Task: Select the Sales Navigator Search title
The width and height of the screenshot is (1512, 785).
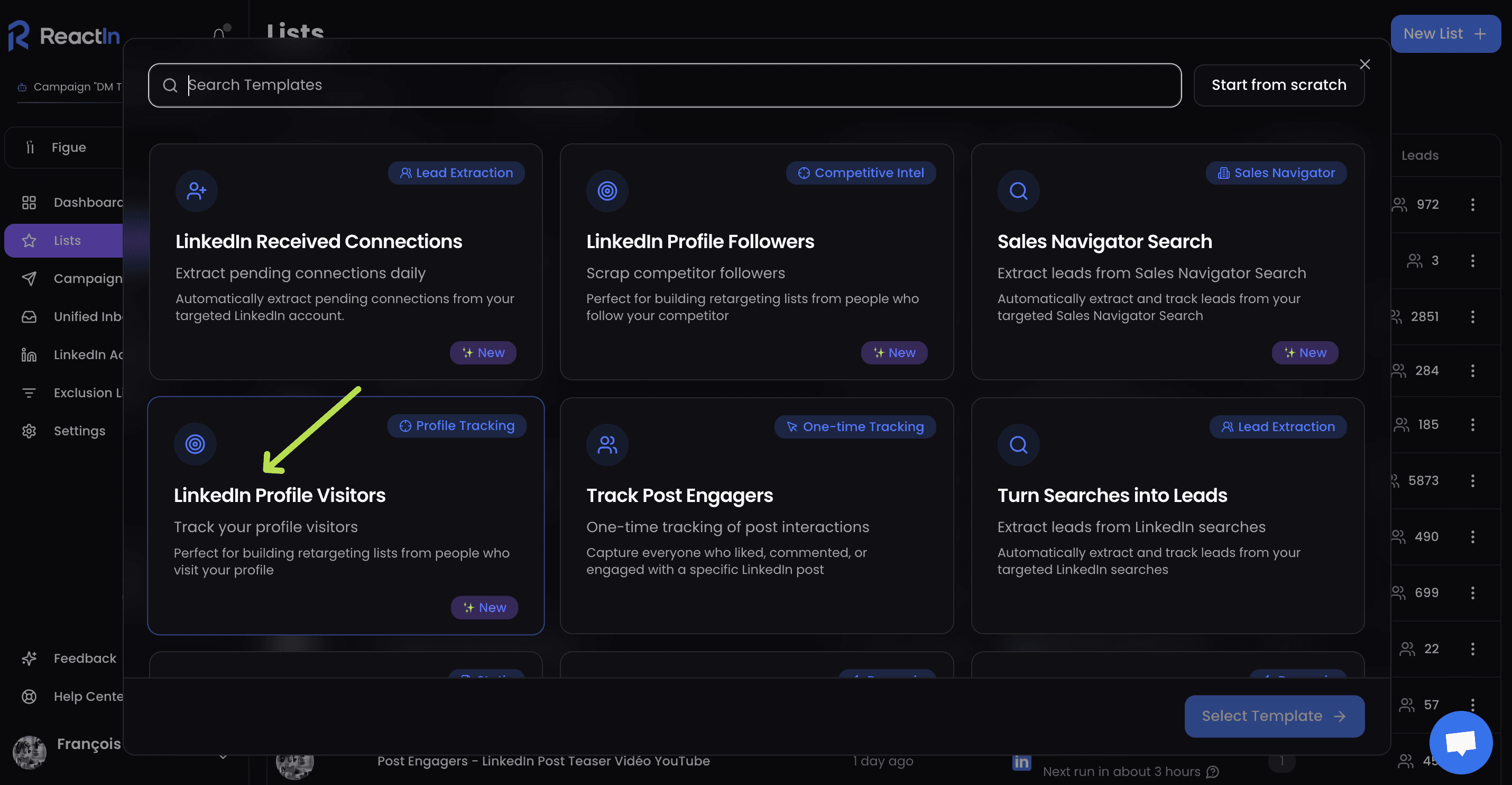Action: coord(1104,241)
